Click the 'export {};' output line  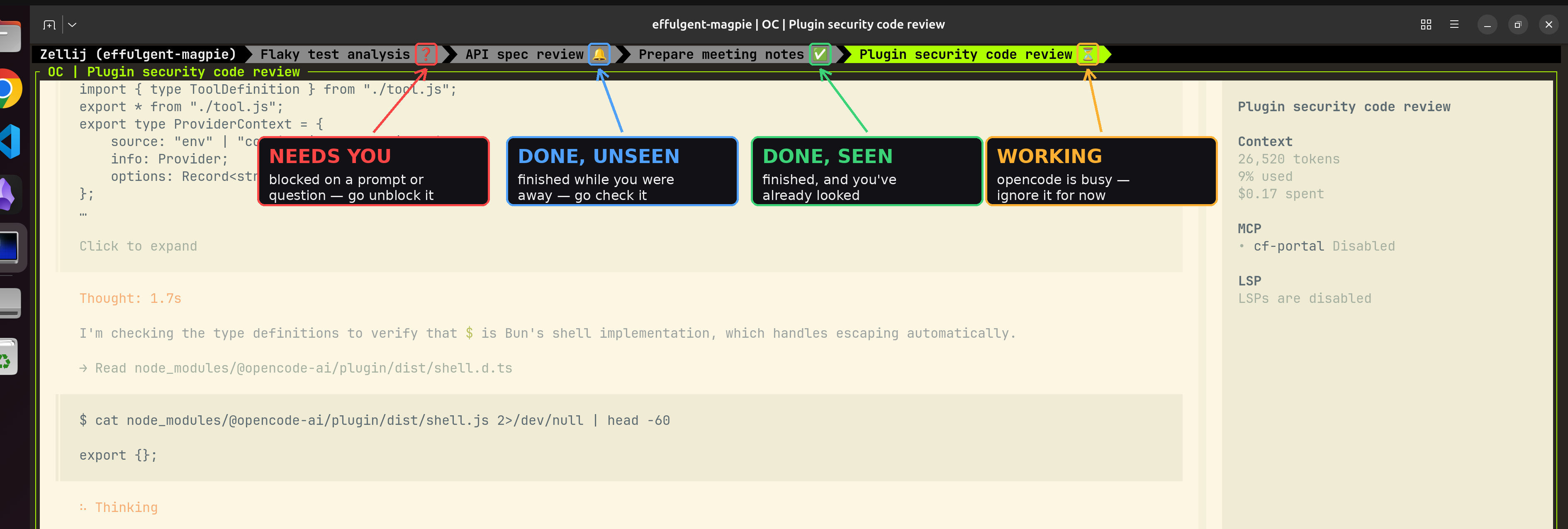[x=118, y=455]
